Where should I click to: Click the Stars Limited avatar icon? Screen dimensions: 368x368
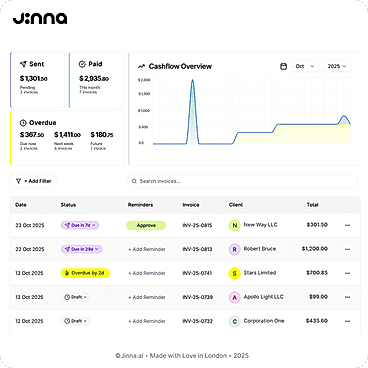coord(234,273)
